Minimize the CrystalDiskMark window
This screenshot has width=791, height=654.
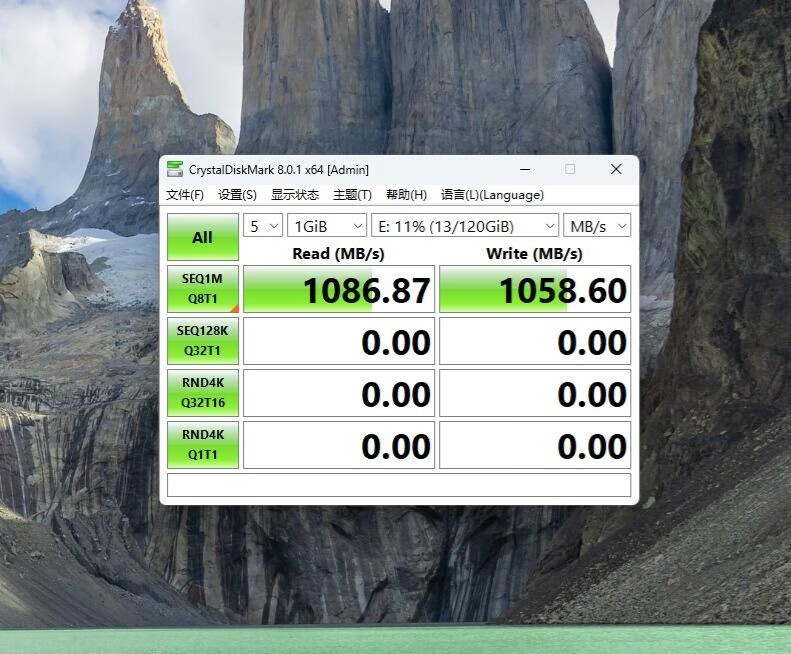coord(525,169)
